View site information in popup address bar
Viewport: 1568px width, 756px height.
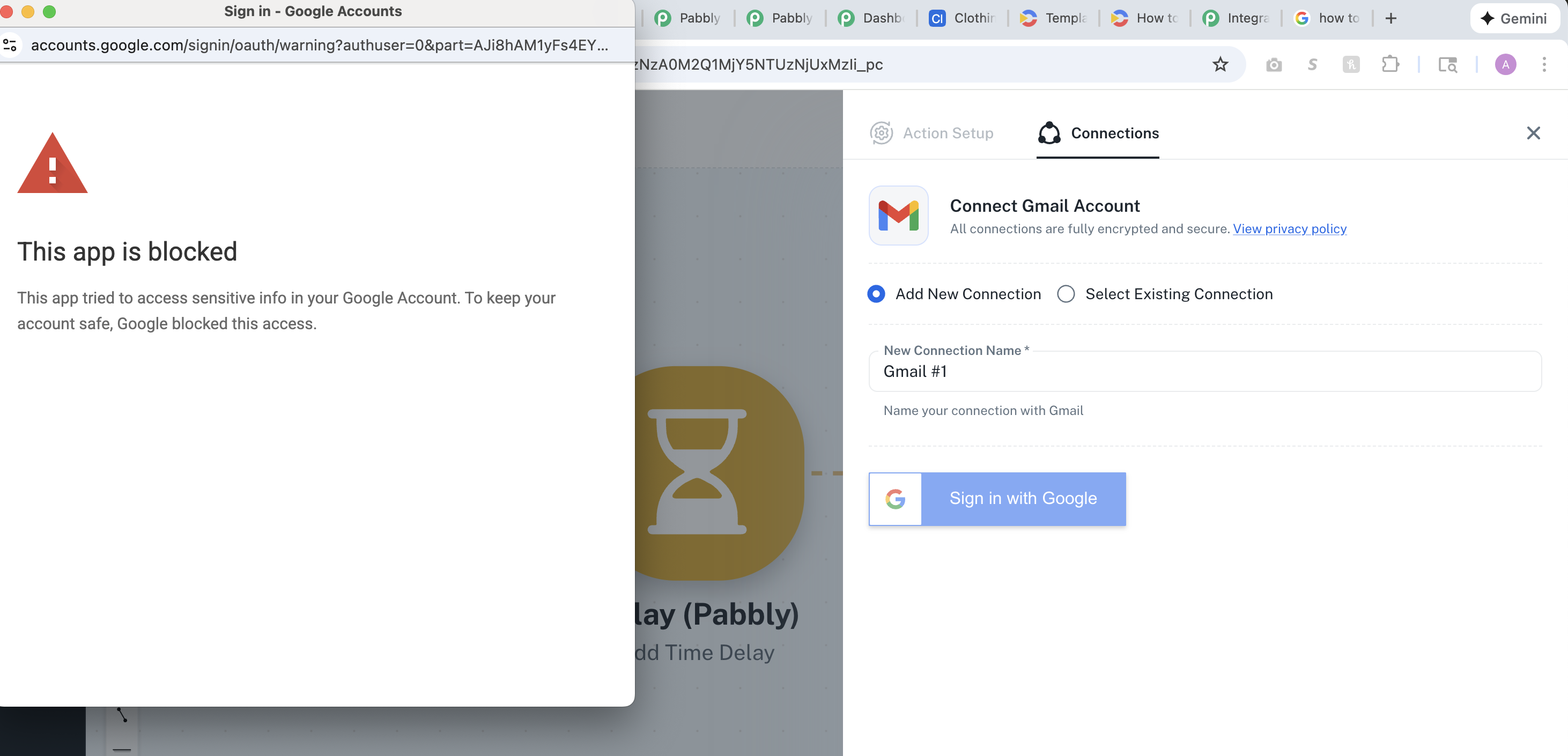(10, 45)
